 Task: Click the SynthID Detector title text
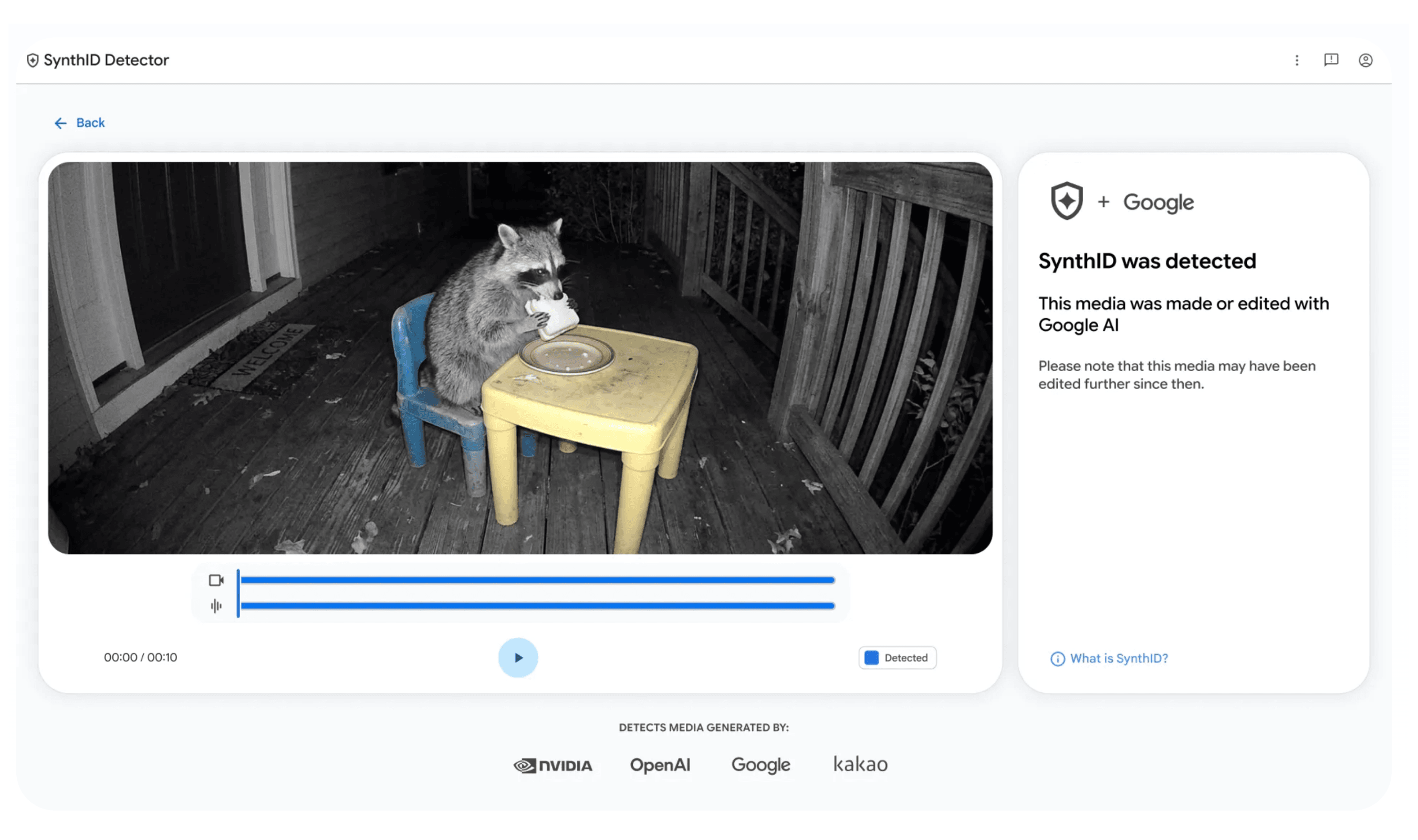tap(107, 60)
